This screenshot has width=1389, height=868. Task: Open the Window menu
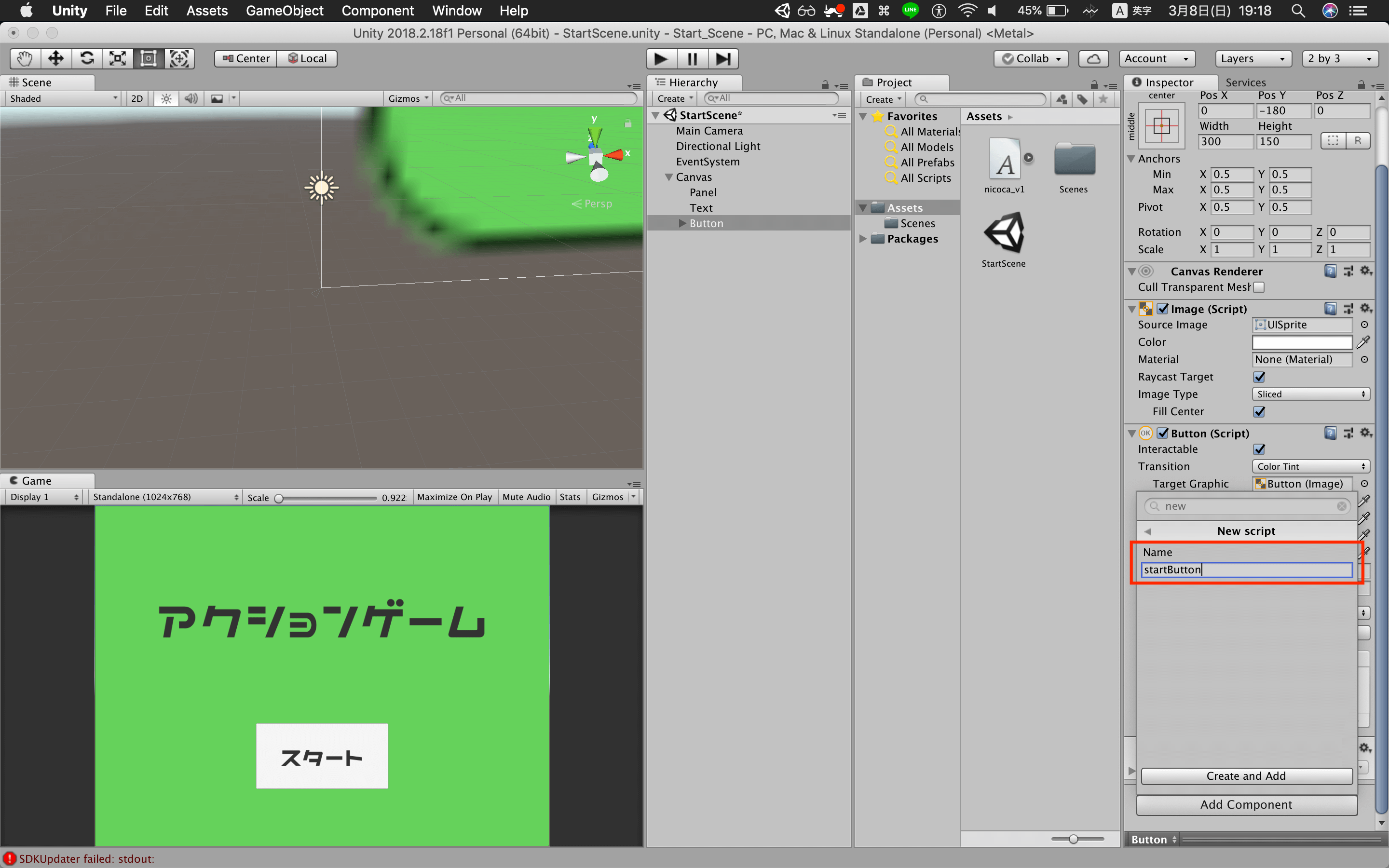tap(456, 11)
